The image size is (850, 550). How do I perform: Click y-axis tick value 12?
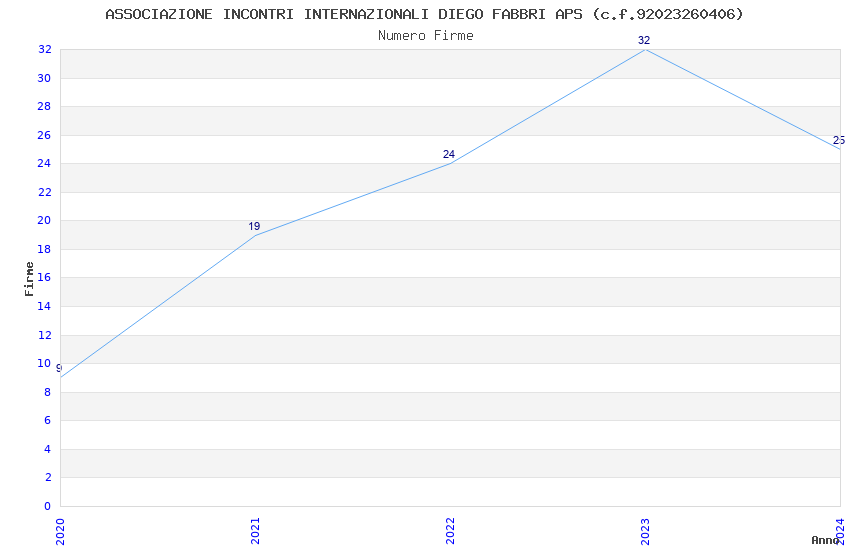pos(44,335)
